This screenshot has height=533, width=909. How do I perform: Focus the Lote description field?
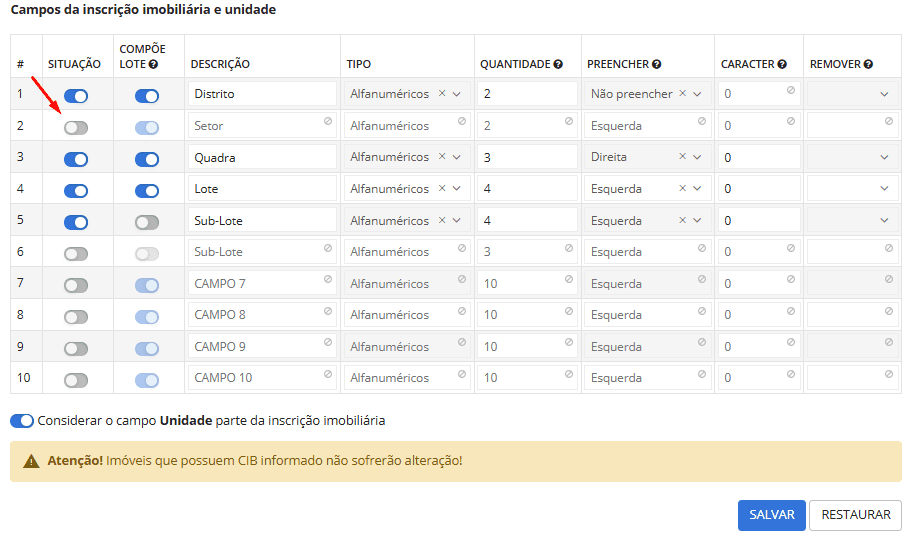click(x=262, y=188)
